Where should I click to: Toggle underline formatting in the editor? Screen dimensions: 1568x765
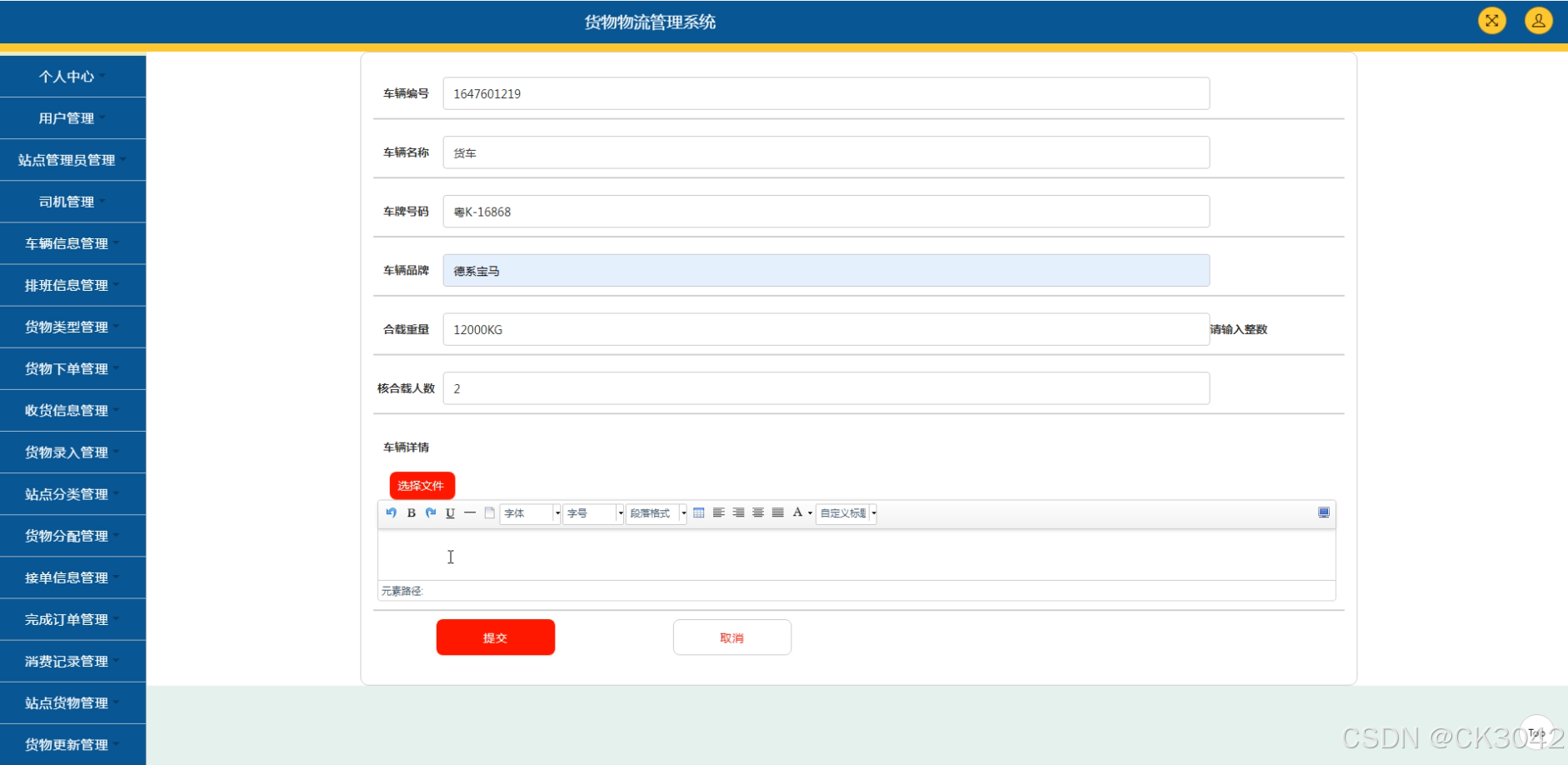pos(450,512)
